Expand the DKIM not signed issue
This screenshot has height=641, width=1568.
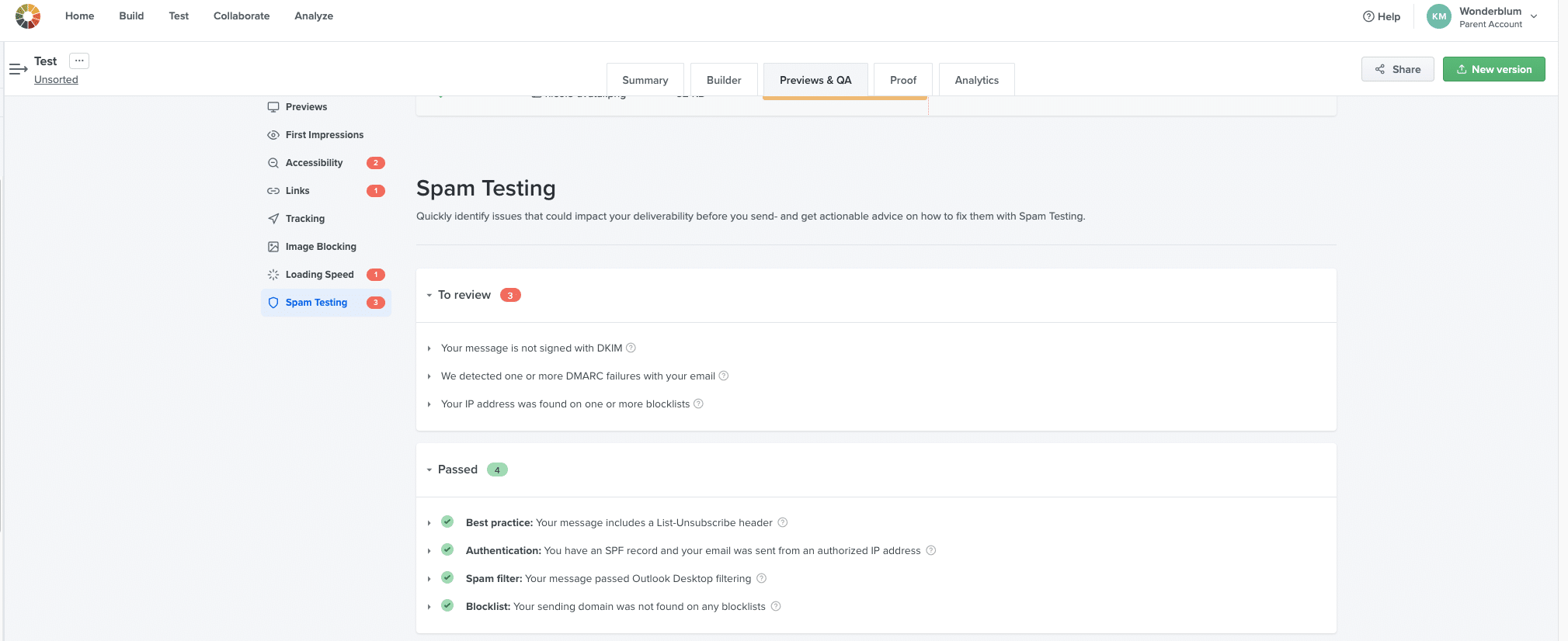(x=429, y=348)
